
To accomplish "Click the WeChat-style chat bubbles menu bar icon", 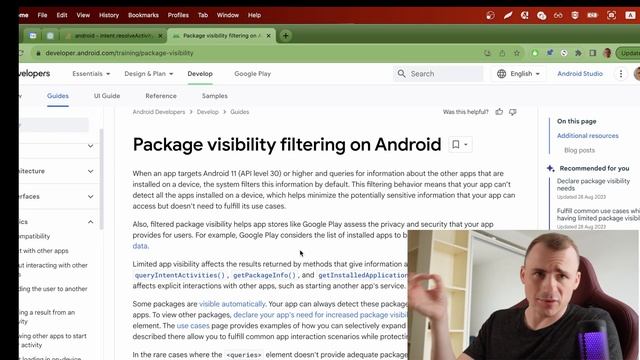I will (542, 16).
